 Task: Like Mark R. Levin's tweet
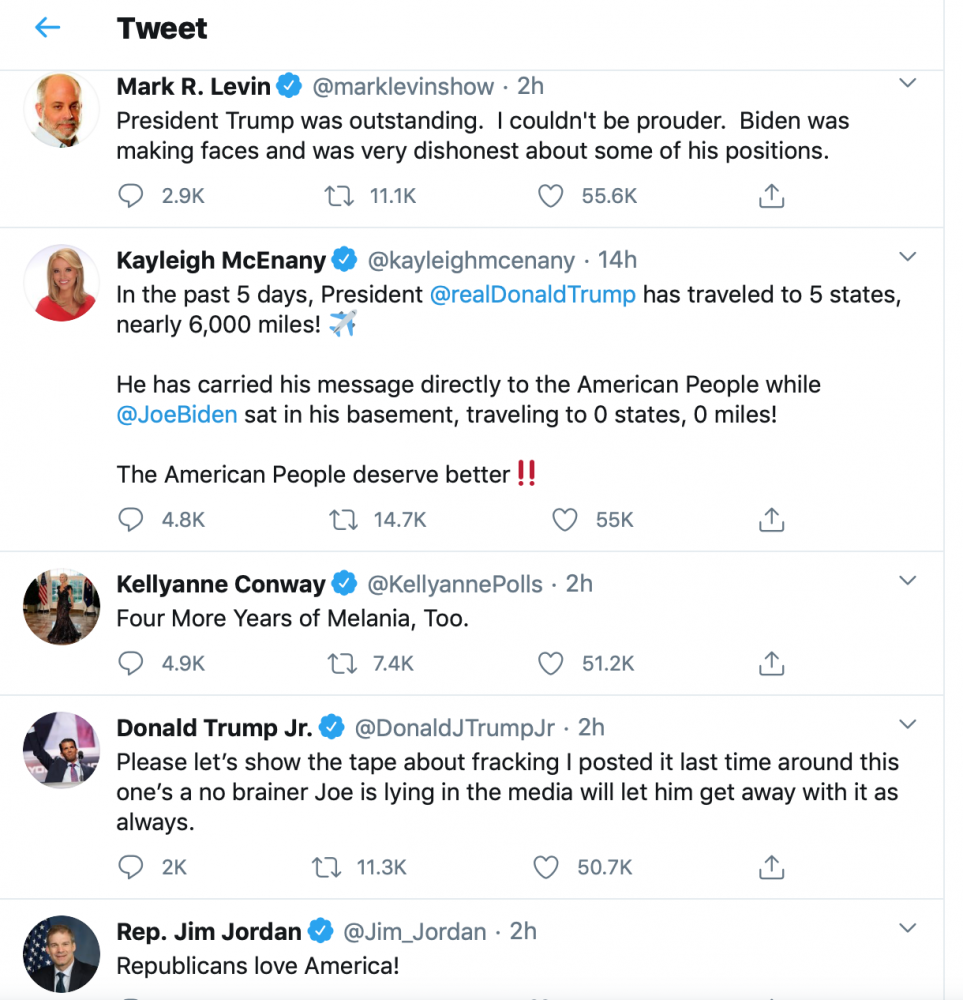pyautogui.click(x=551, y=196)
